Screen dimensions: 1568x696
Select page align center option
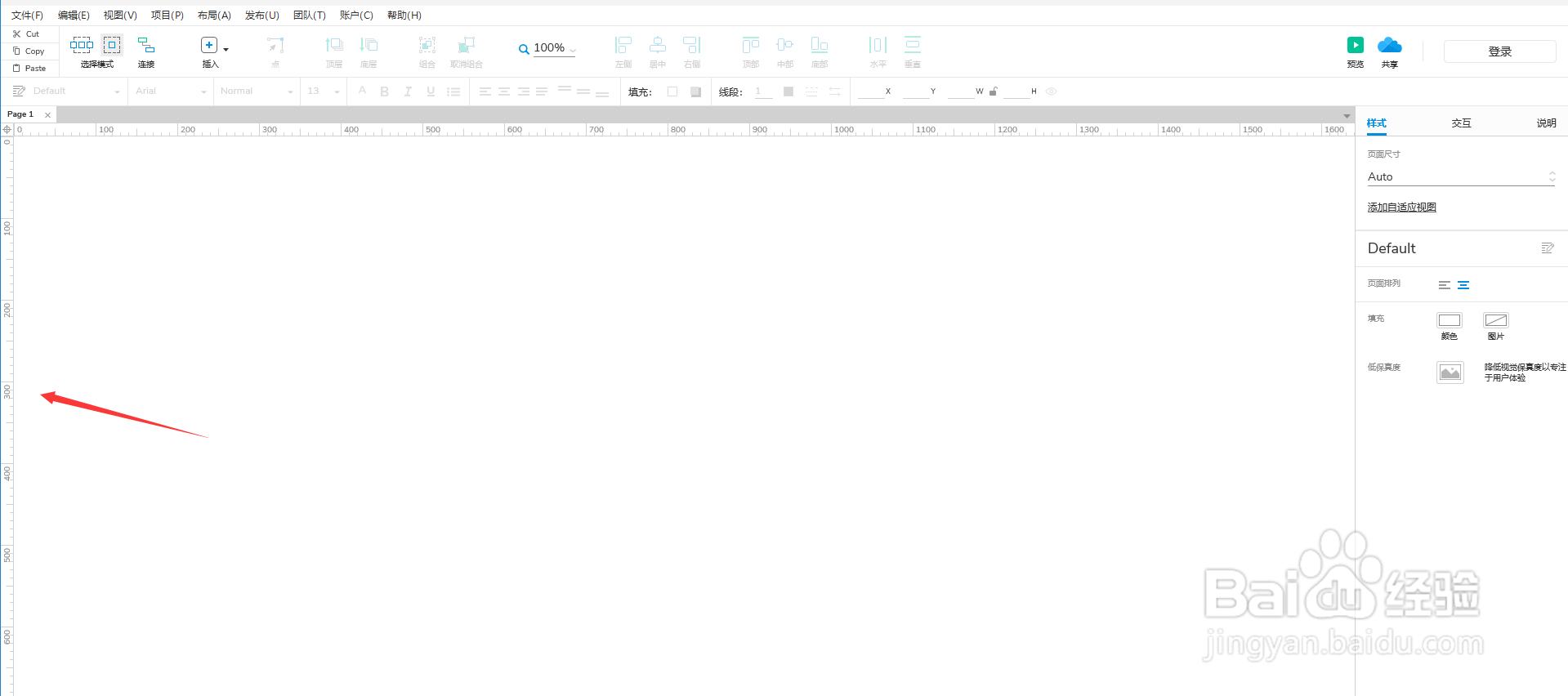(1463, 285)
